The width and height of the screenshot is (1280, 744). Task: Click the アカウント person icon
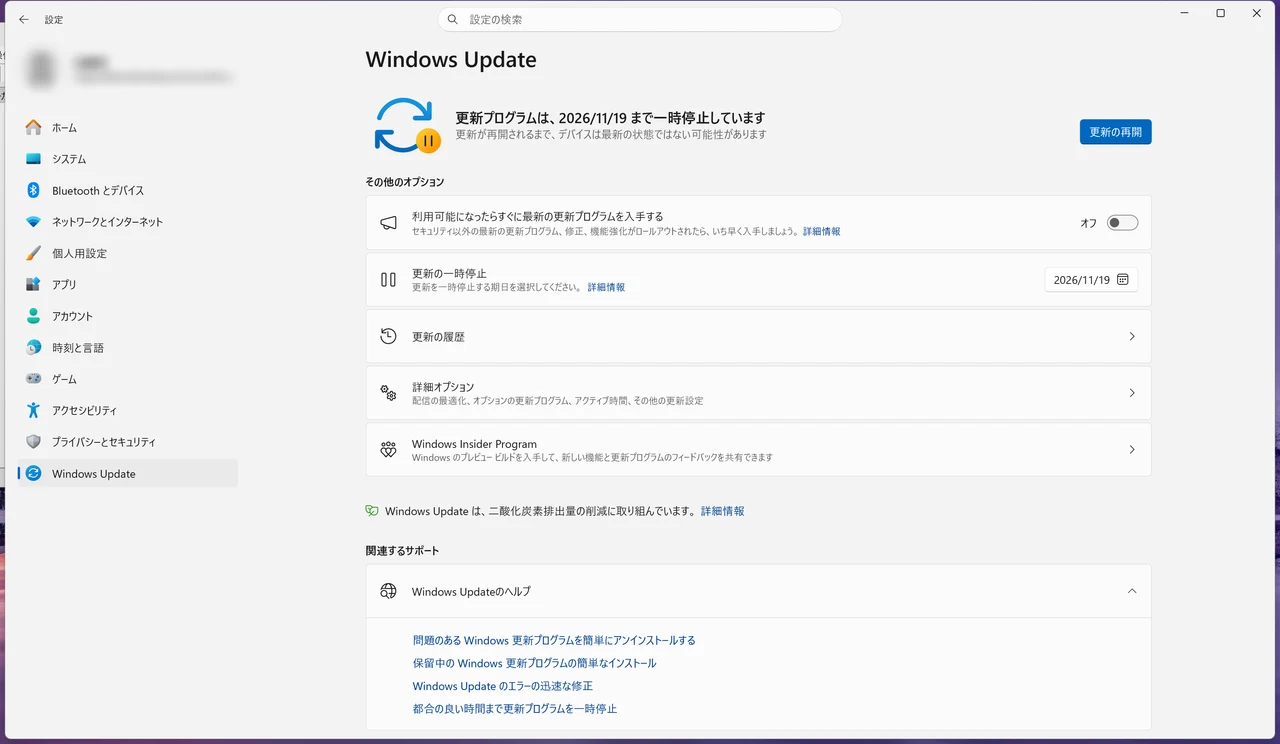[34, 316]
